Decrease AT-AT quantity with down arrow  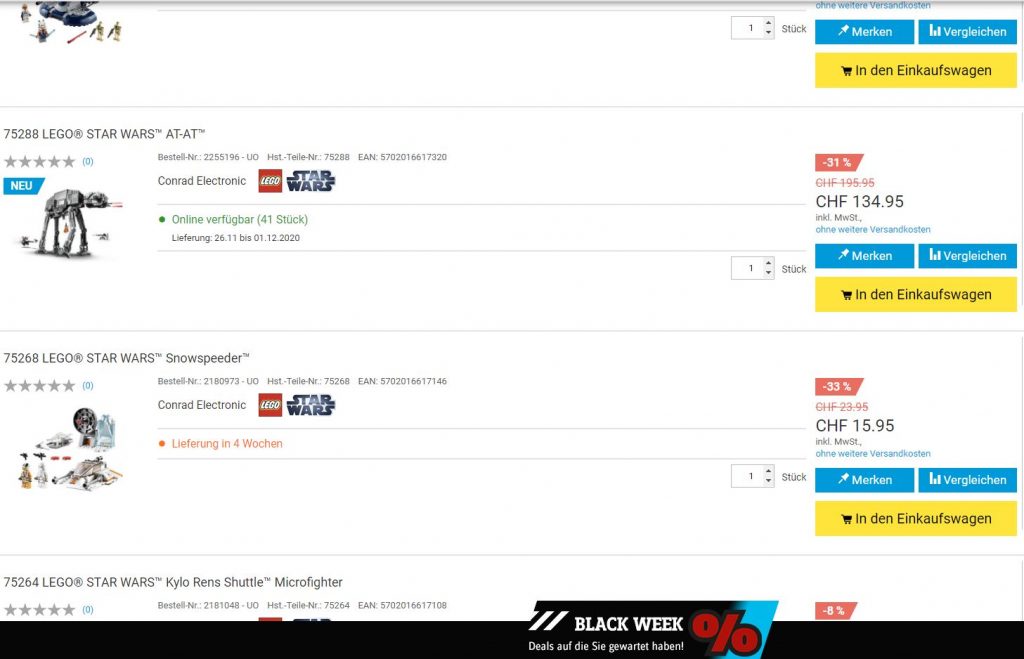pyautogui.click(x=769, y=273)
